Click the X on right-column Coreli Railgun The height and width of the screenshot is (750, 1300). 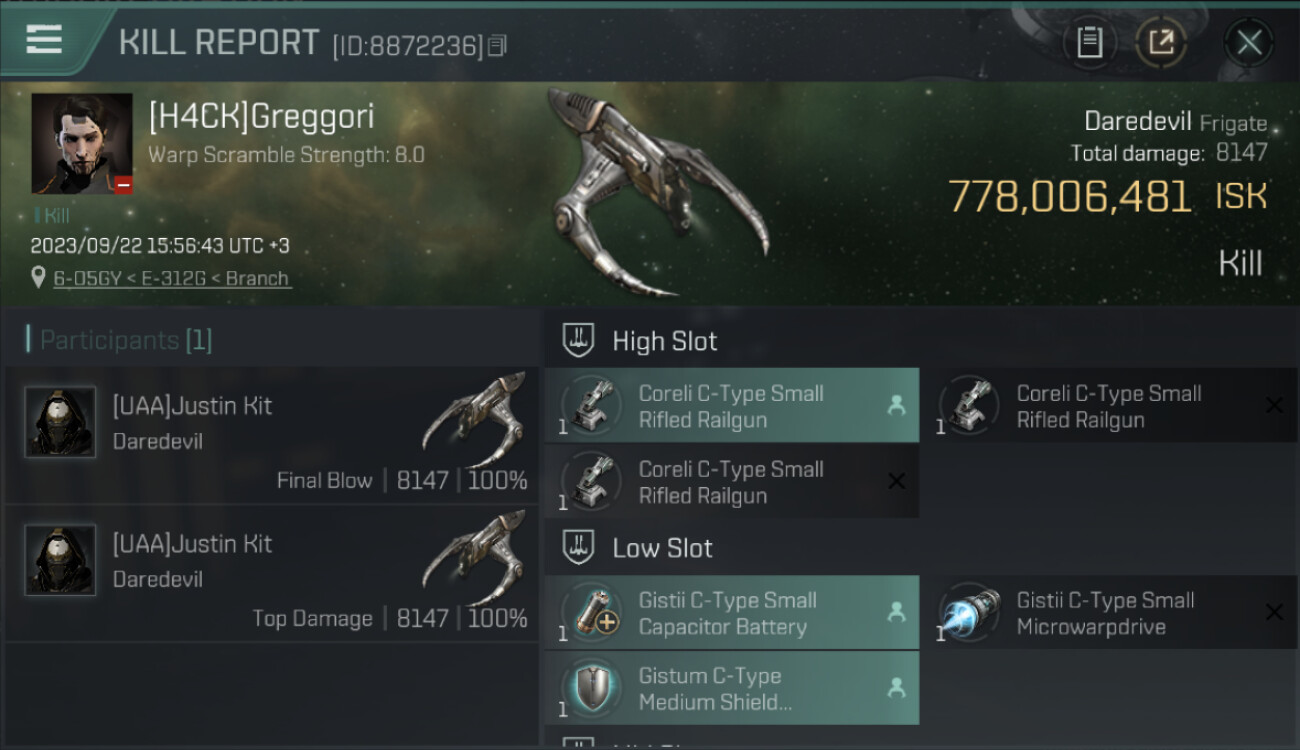tap(1274, 405)
